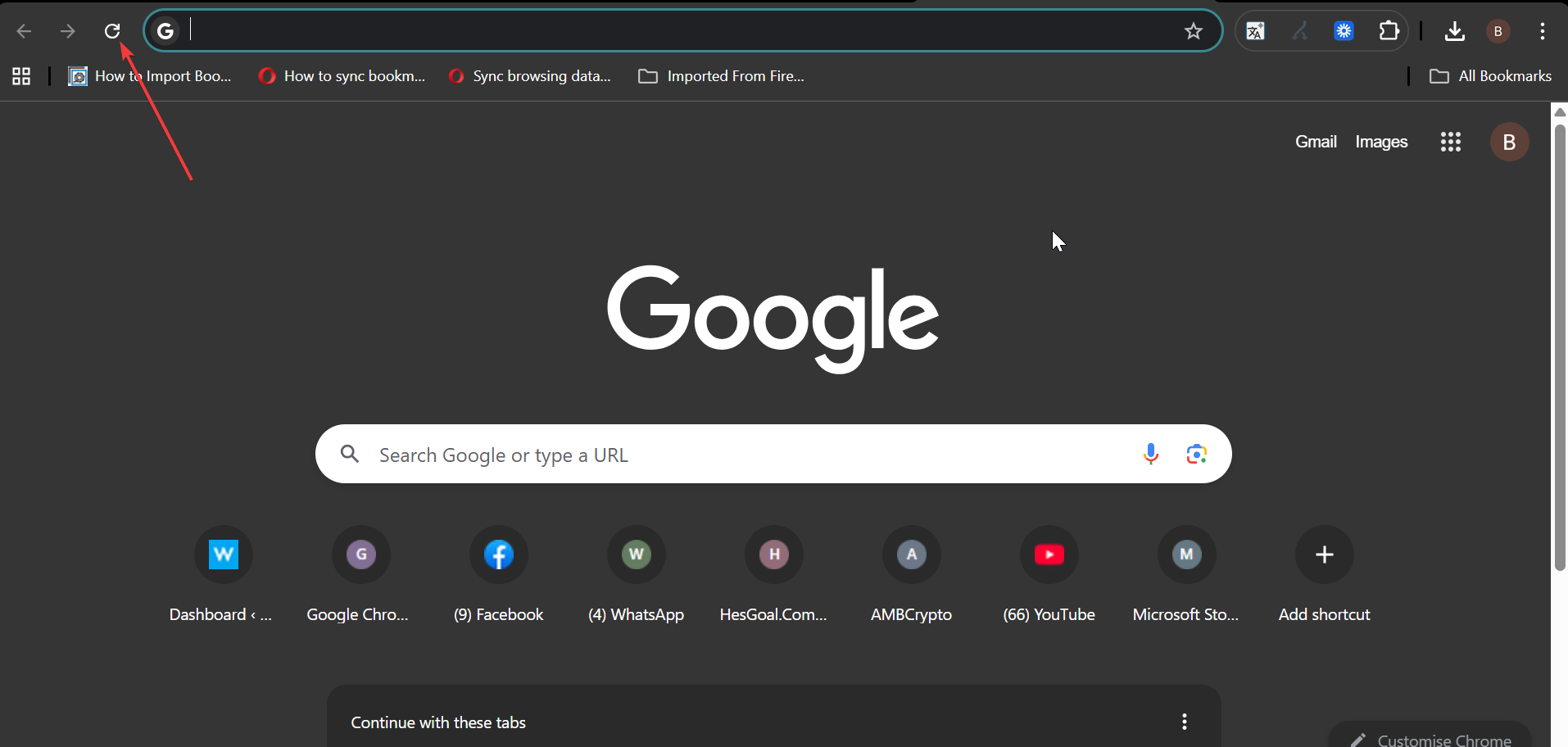1568x747 pixels.
Task: Click the scrollbar up arrow
Action: (1560, 112)
